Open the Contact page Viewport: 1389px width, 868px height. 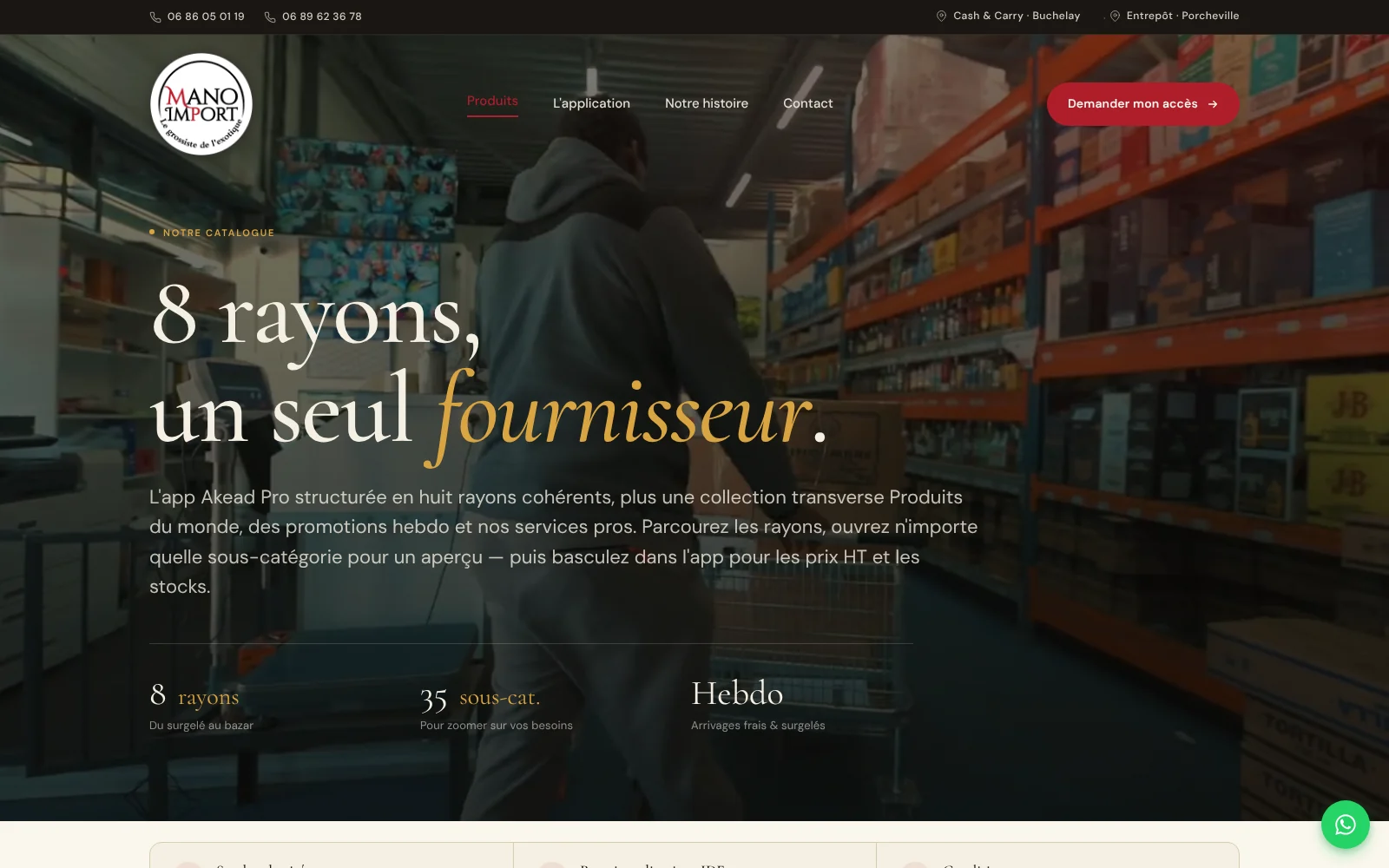click(x=807, y=103)
